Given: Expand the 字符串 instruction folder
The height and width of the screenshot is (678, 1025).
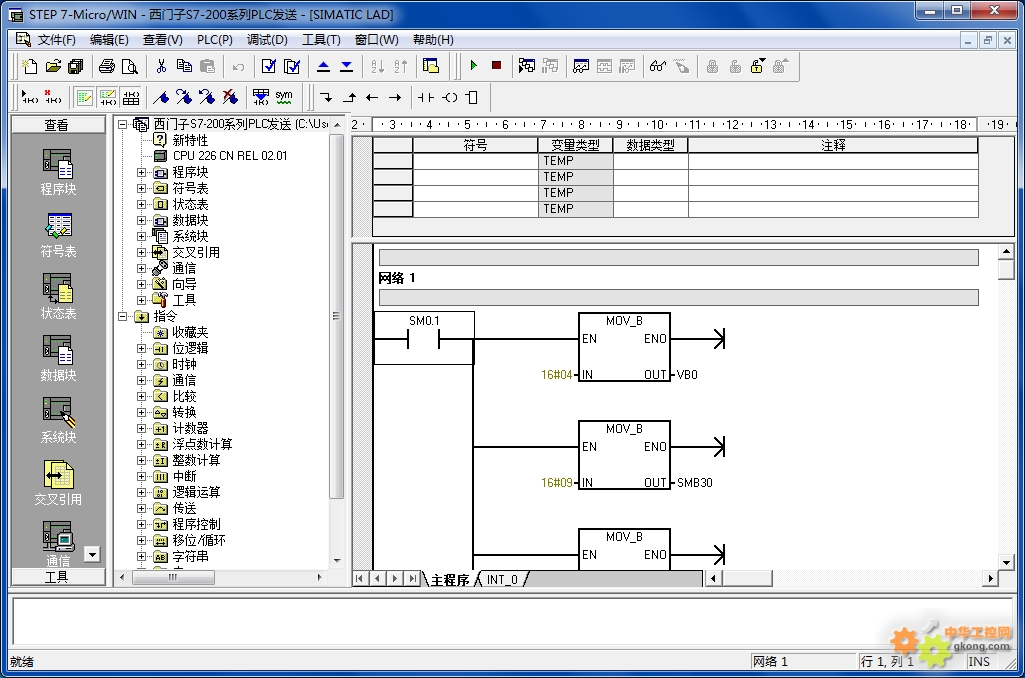Looking at the screenshot, I should (x=141, y=556).
